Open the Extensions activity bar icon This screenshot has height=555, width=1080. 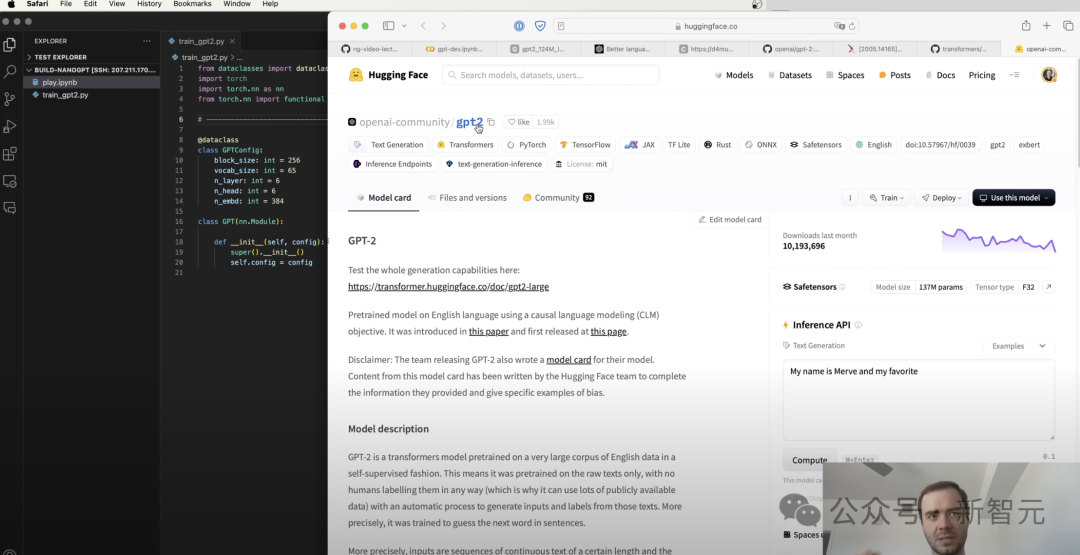click(10, 154)
